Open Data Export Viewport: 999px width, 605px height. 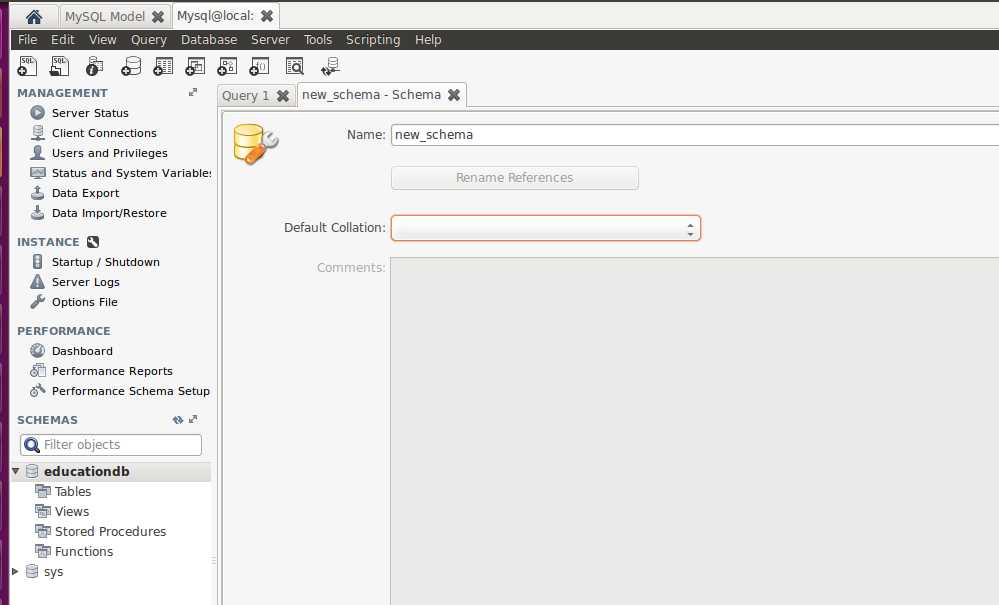85,193
